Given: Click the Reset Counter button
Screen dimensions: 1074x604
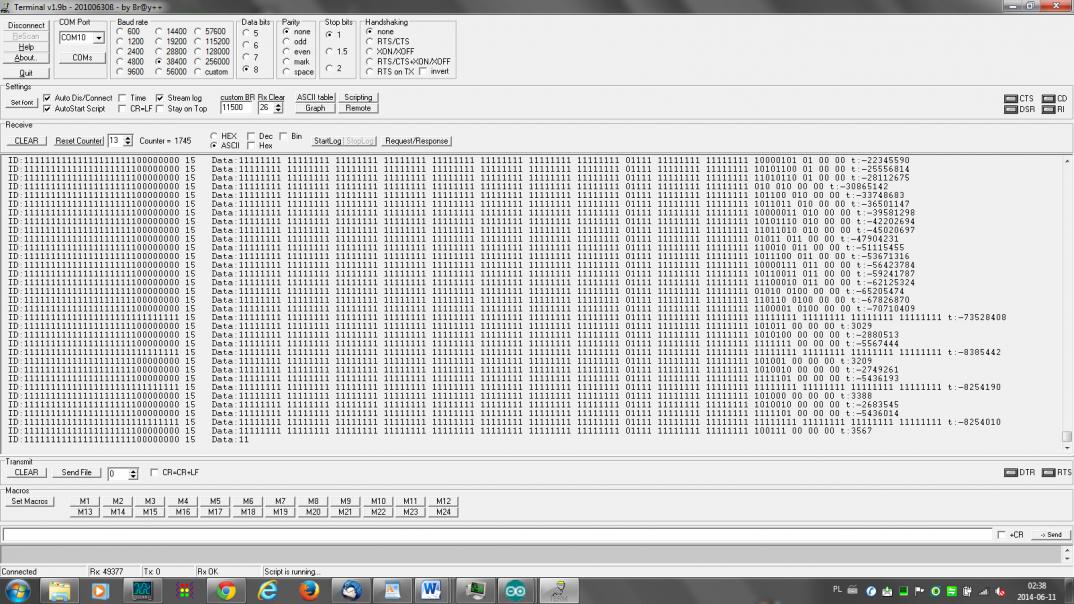Looking at the screenshot, I should 79,140.
